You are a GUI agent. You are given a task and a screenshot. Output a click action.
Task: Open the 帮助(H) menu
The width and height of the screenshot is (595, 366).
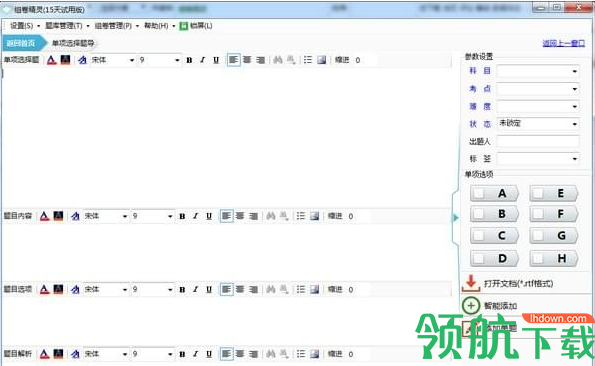click(156, 26)
